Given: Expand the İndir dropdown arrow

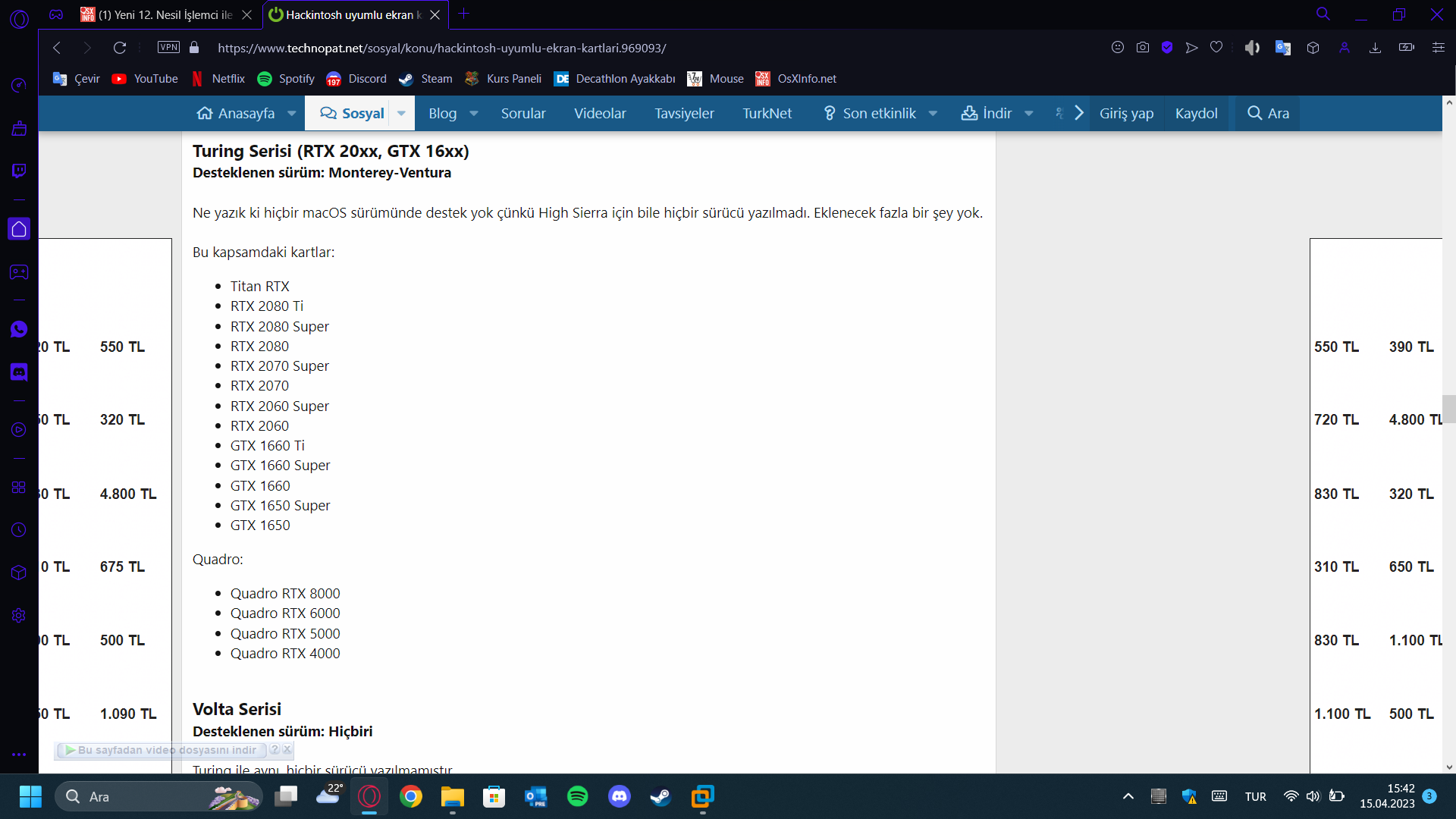Looking at the screenshot, I should coord(1029,114).
